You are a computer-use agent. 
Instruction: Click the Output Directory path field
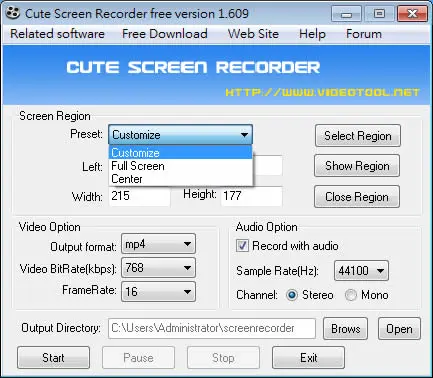point(212,328)
